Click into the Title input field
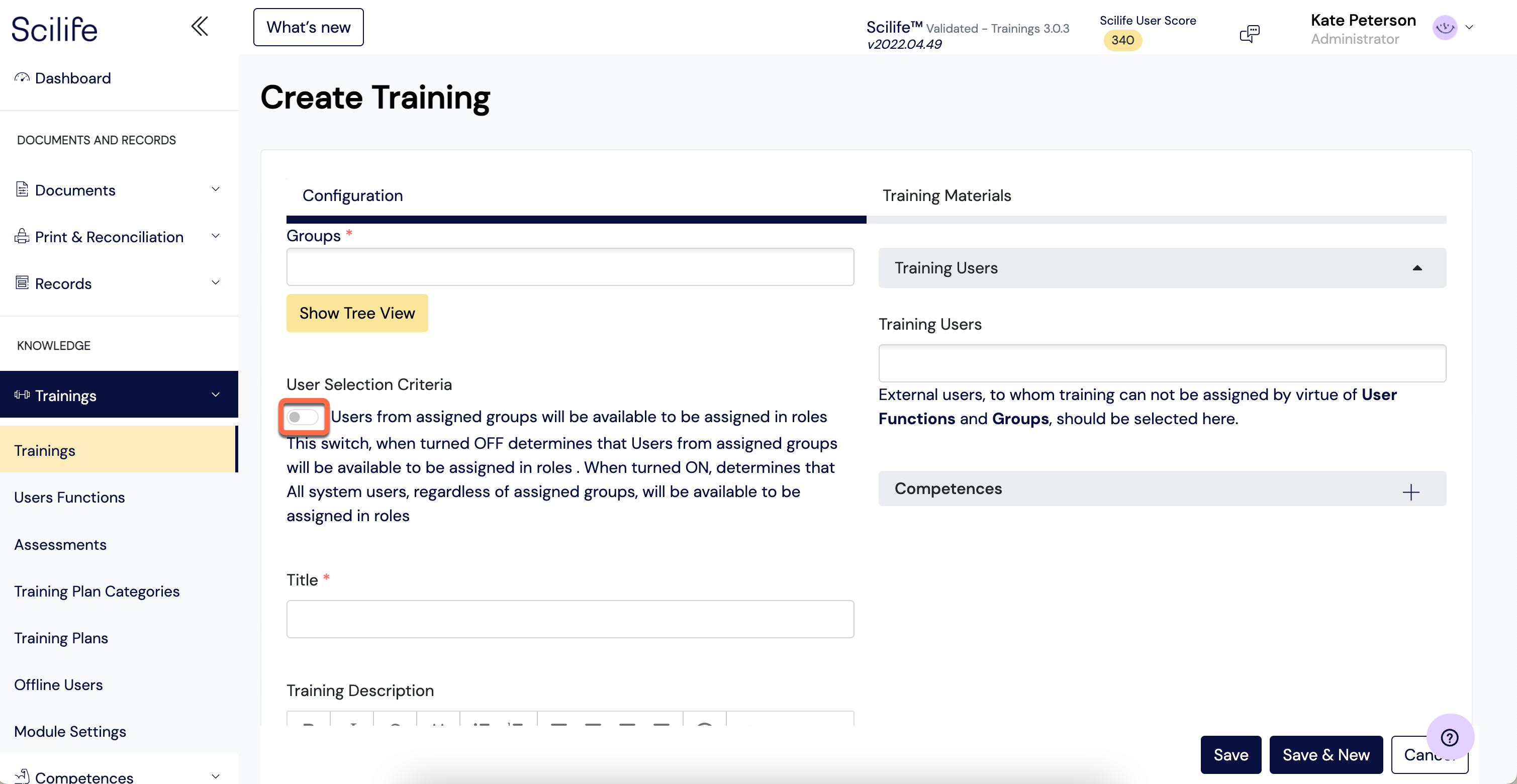This screenshot has width=1517, height=784. (570, 619)
